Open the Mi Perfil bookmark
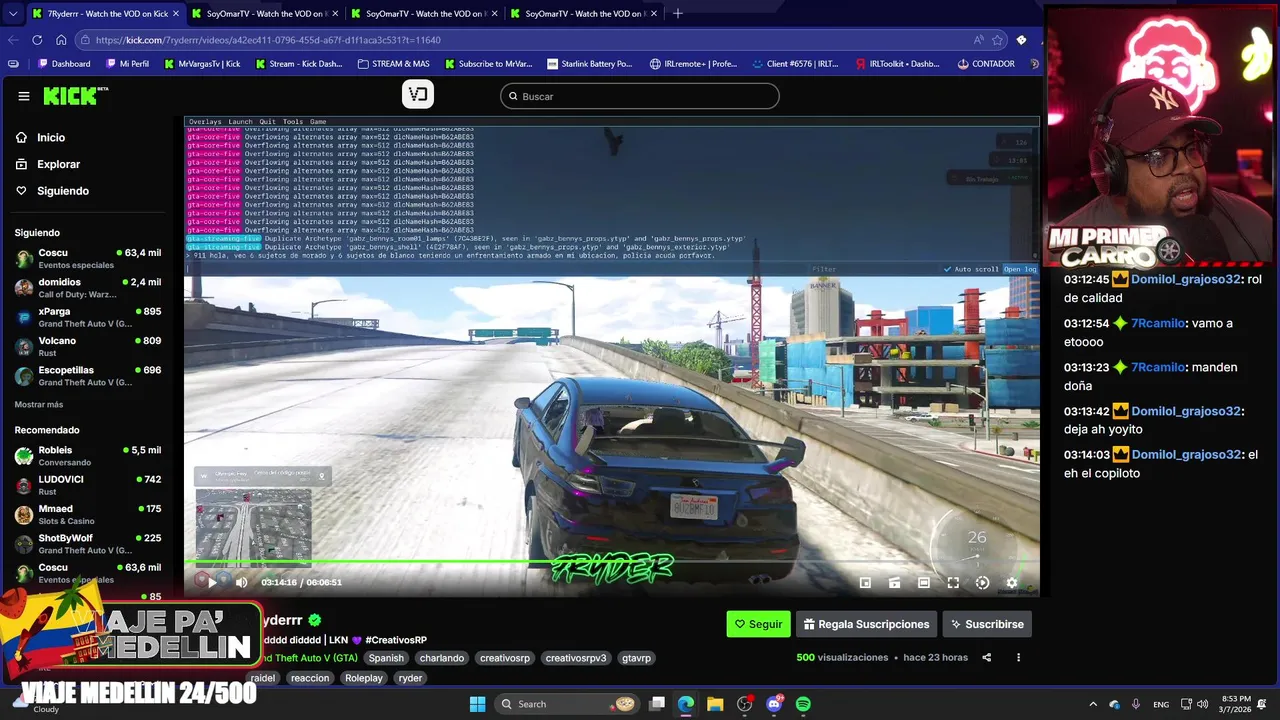Image resolution: width=1280 pixels, height=720 pixels. coord(127,64)
